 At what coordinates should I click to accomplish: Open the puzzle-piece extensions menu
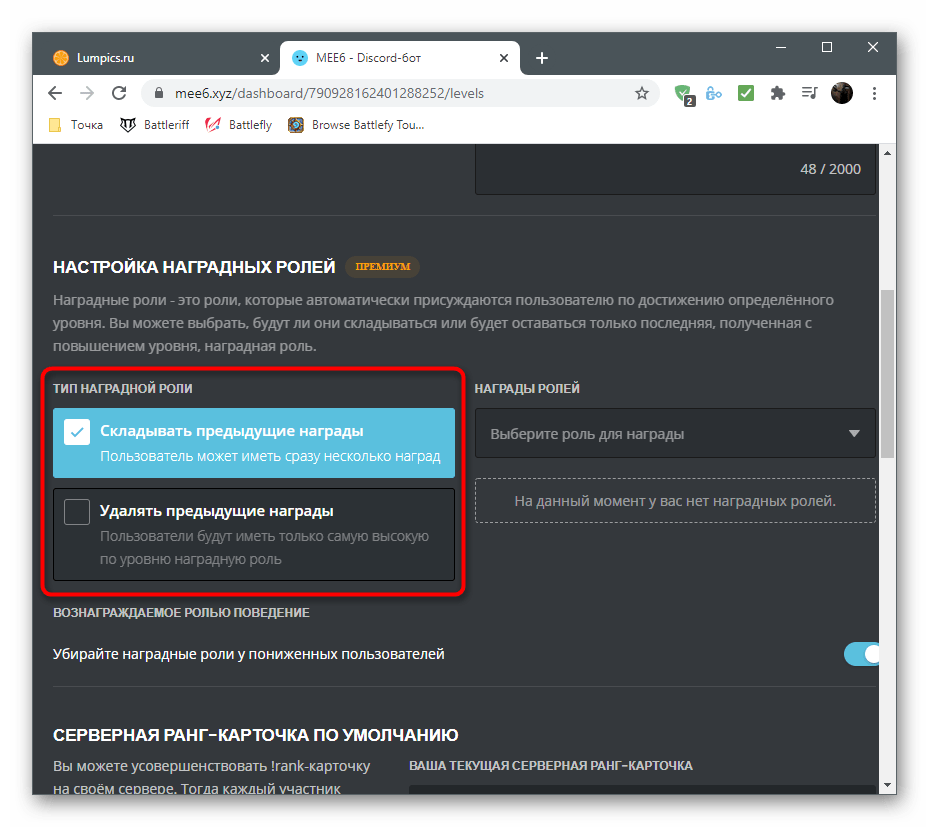(x=777, y=93)
